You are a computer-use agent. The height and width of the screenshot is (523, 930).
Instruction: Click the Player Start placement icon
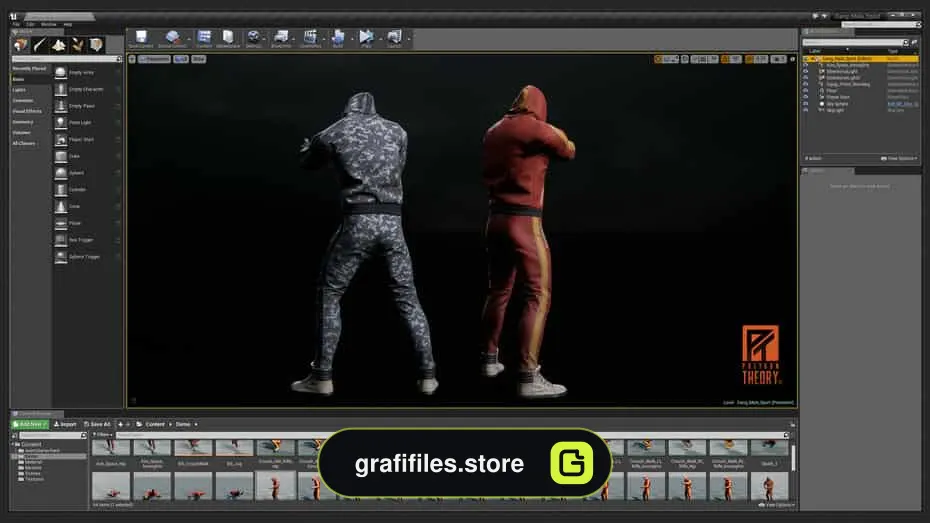(60, 139)
